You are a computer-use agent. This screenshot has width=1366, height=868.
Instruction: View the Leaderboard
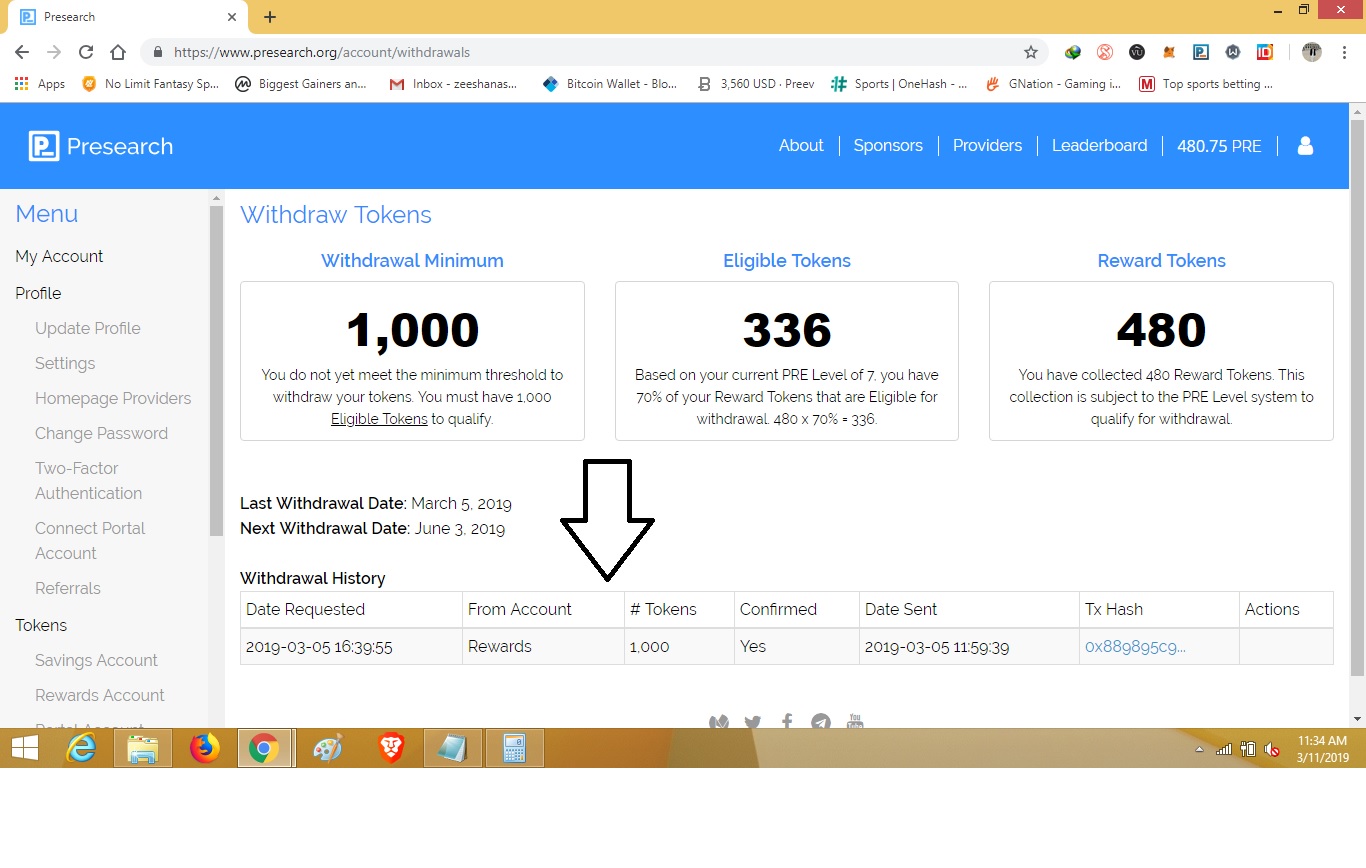coord(1099,146)
